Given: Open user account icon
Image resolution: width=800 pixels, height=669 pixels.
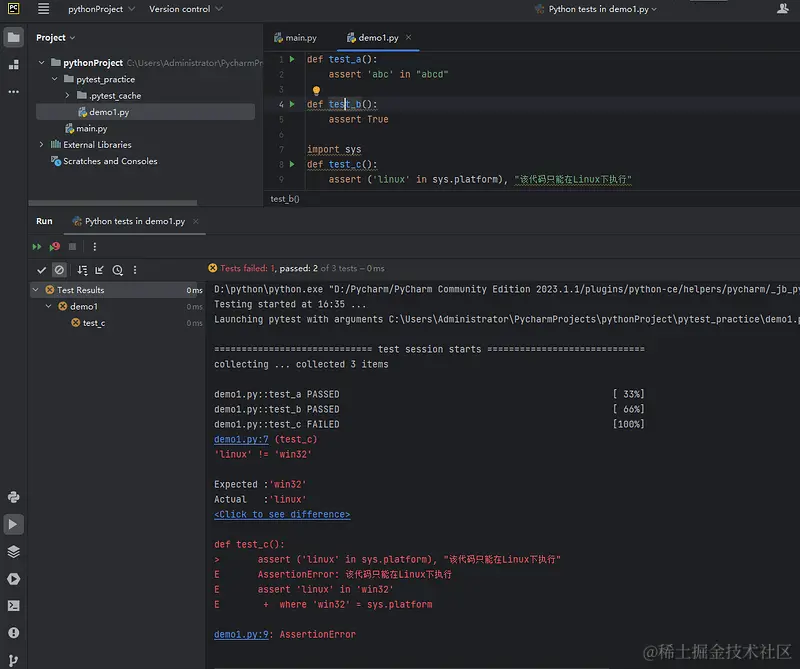Looking at the screenshot, I should 783,9.
